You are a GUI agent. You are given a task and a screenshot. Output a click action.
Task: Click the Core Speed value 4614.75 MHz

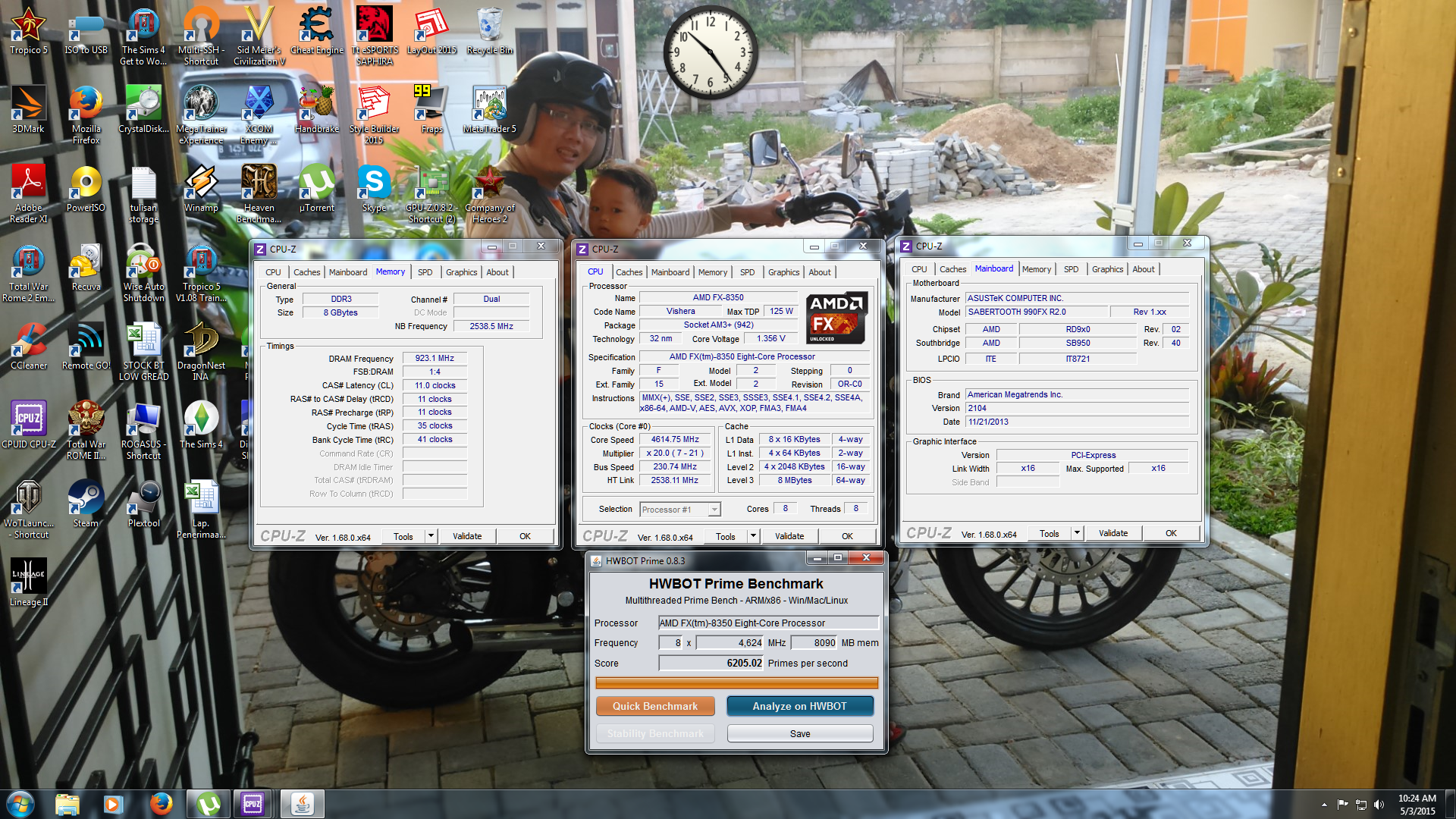[675, 439]
